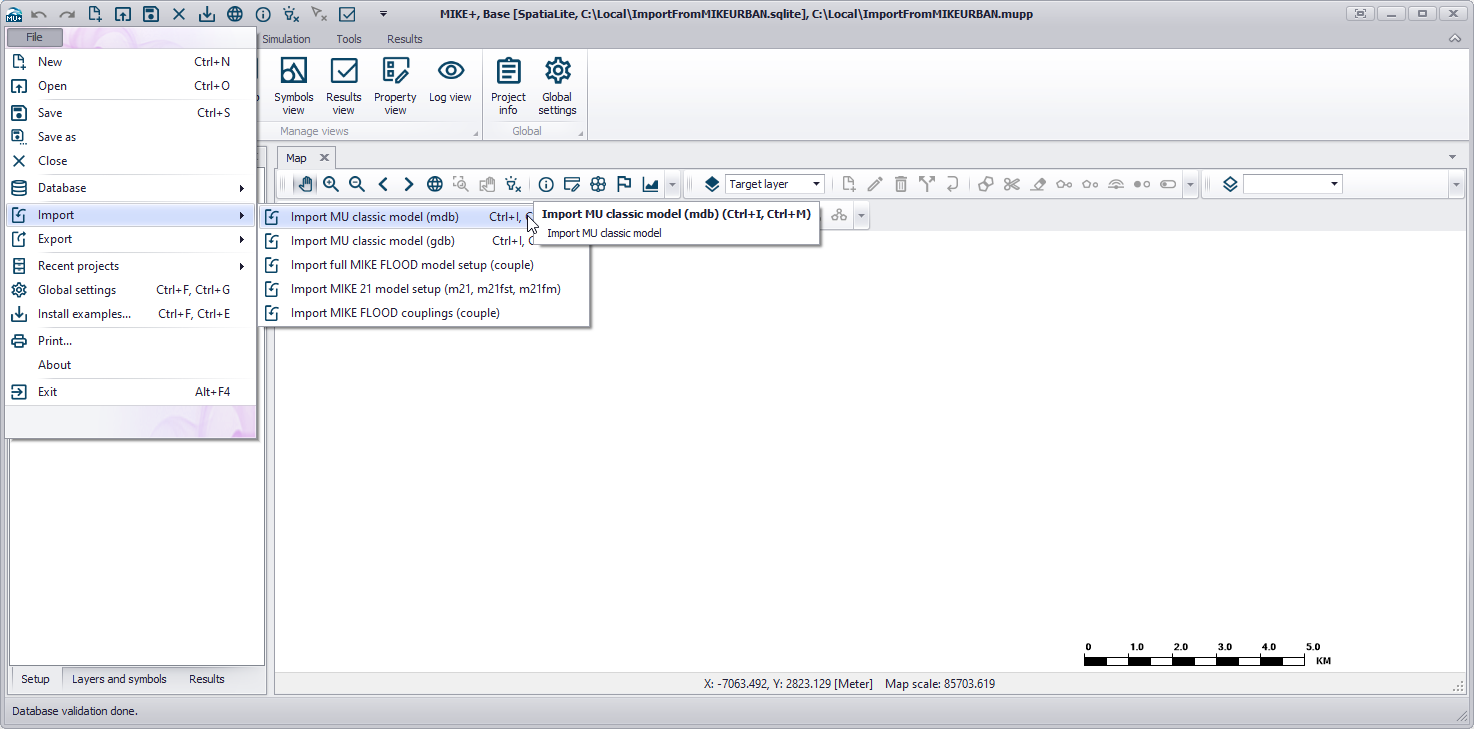Select the Pan hand tool
The image size is (1474, 729).
click(305, 184)
